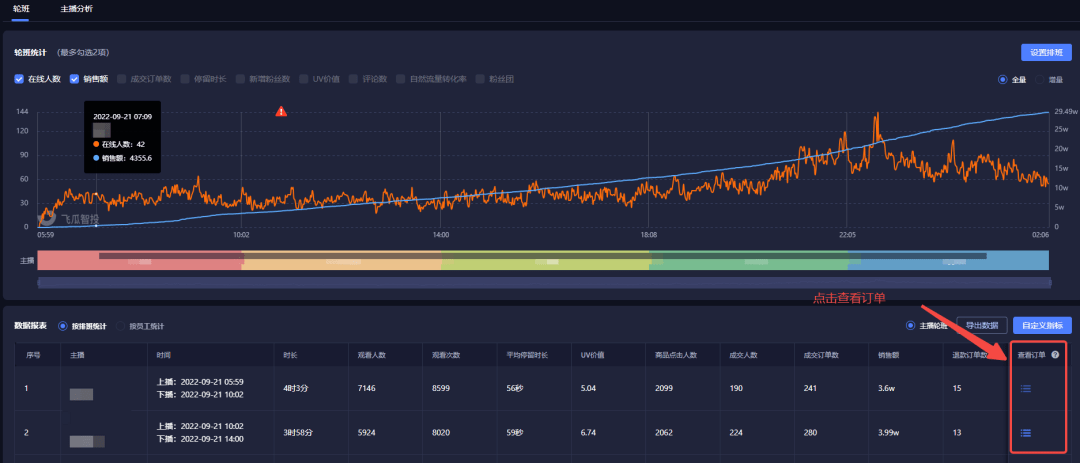
Task: Click the 平均停留时长 column header
Action: [527, 356]
